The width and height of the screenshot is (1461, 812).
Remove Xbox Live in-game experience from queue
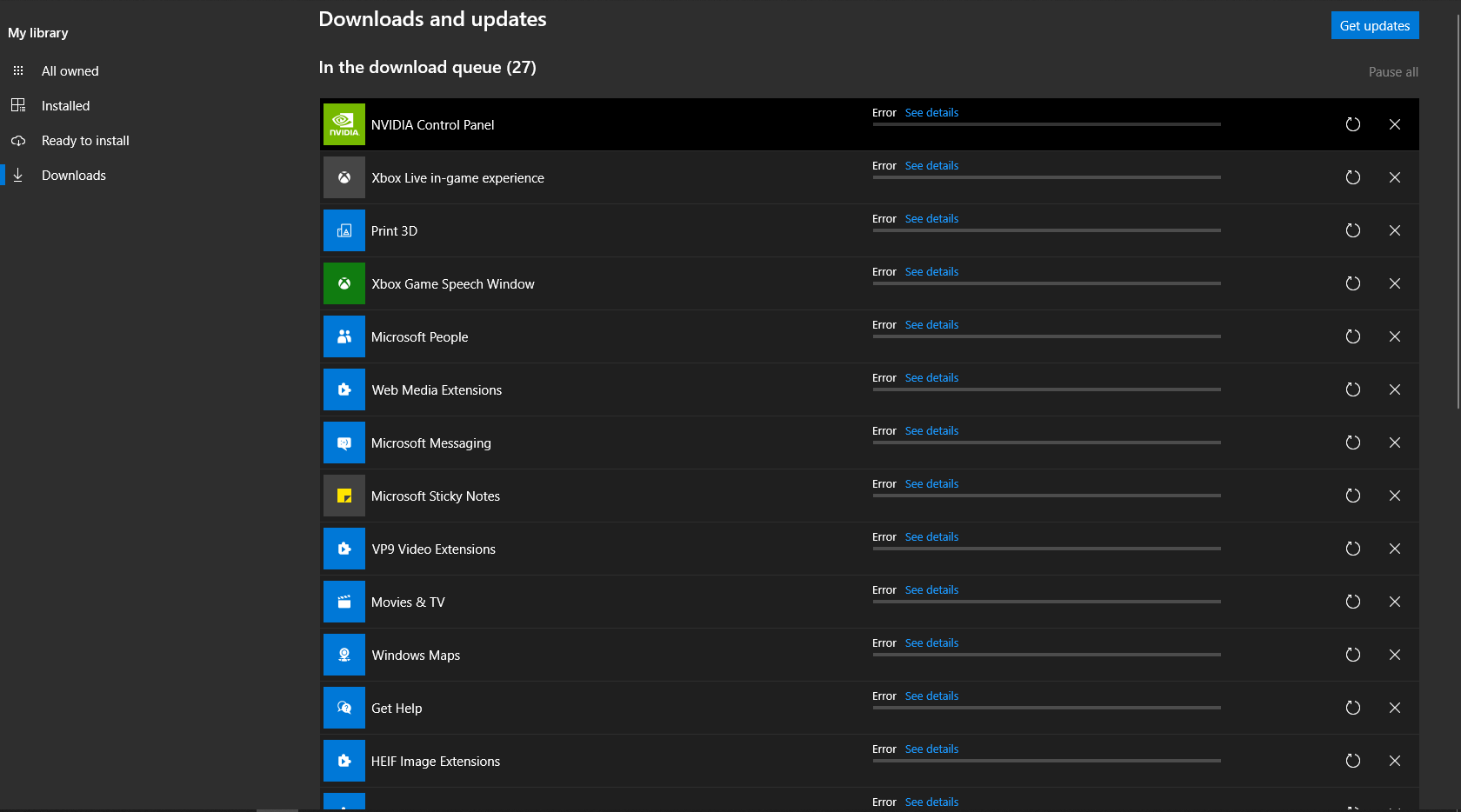point(1395,177)
